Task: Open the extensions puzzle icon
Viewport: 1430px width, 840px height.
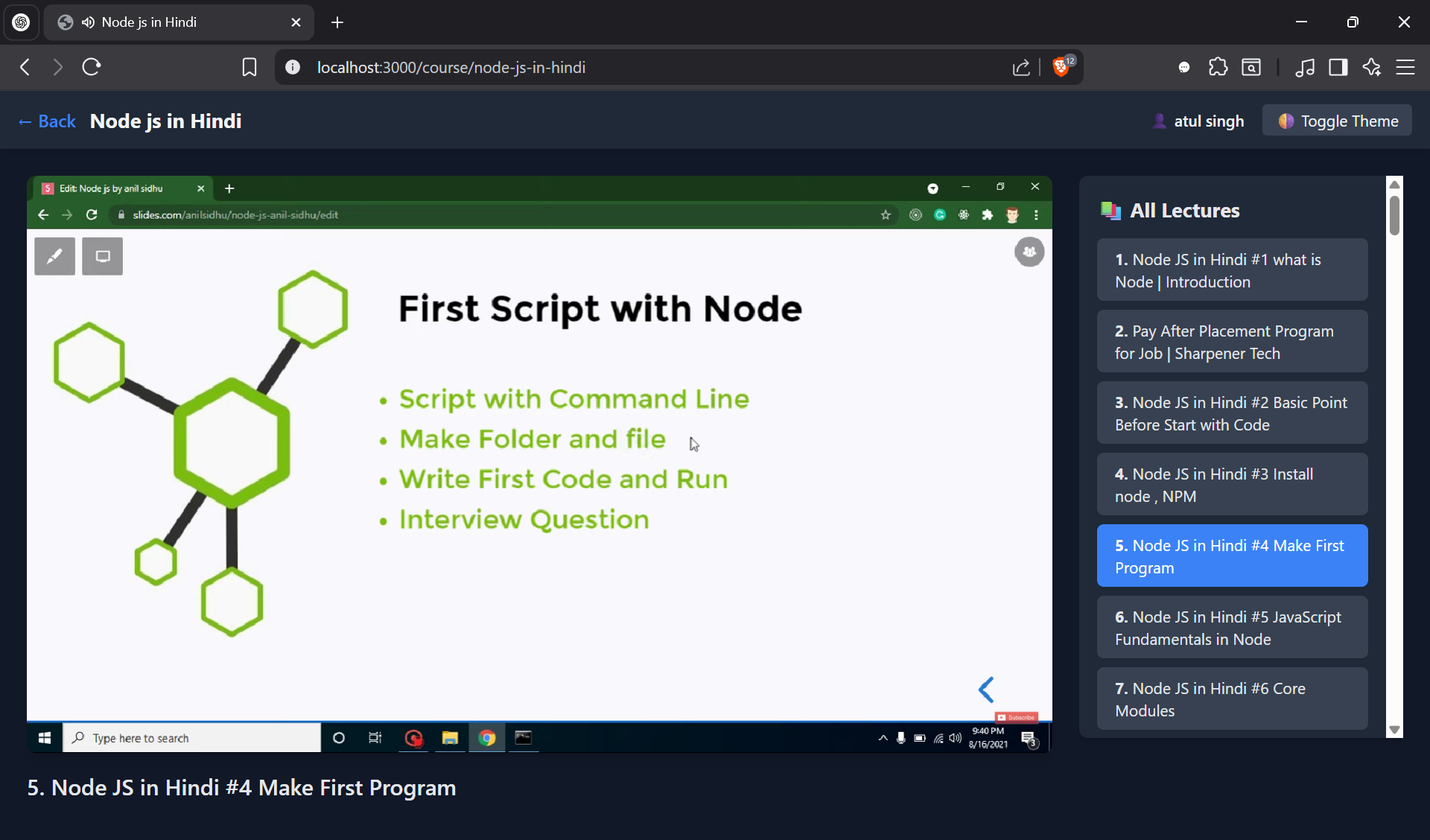Action: click(x=1218, y=67)
